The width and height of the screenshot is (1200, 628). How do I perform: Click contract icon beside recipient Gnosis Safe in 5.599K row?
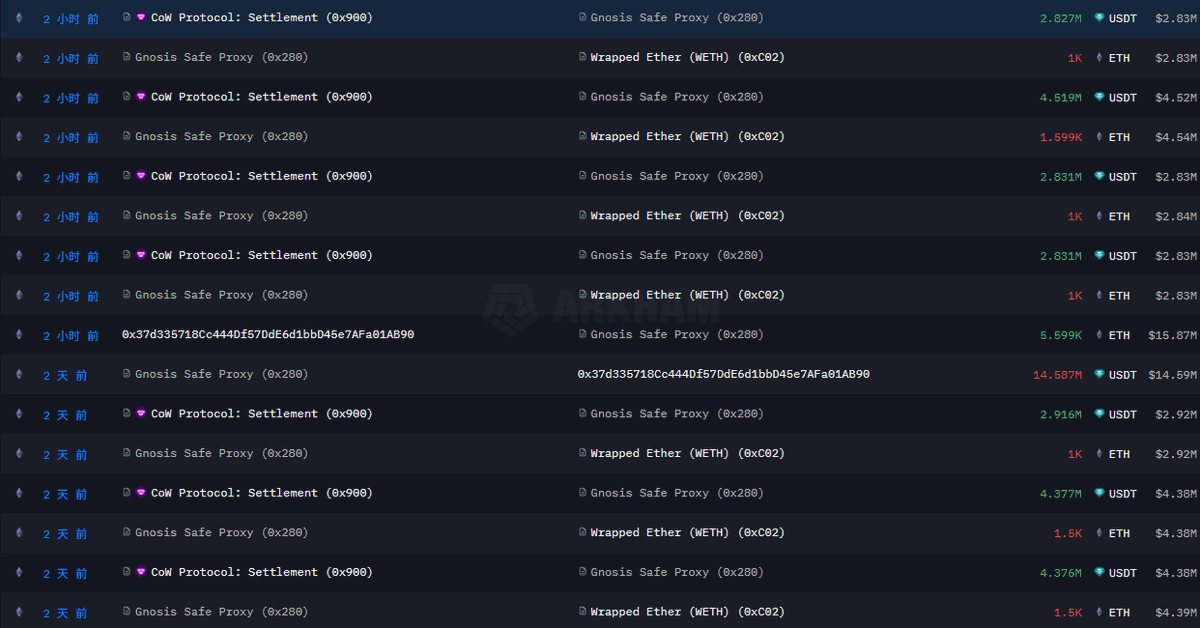point(583,335)
